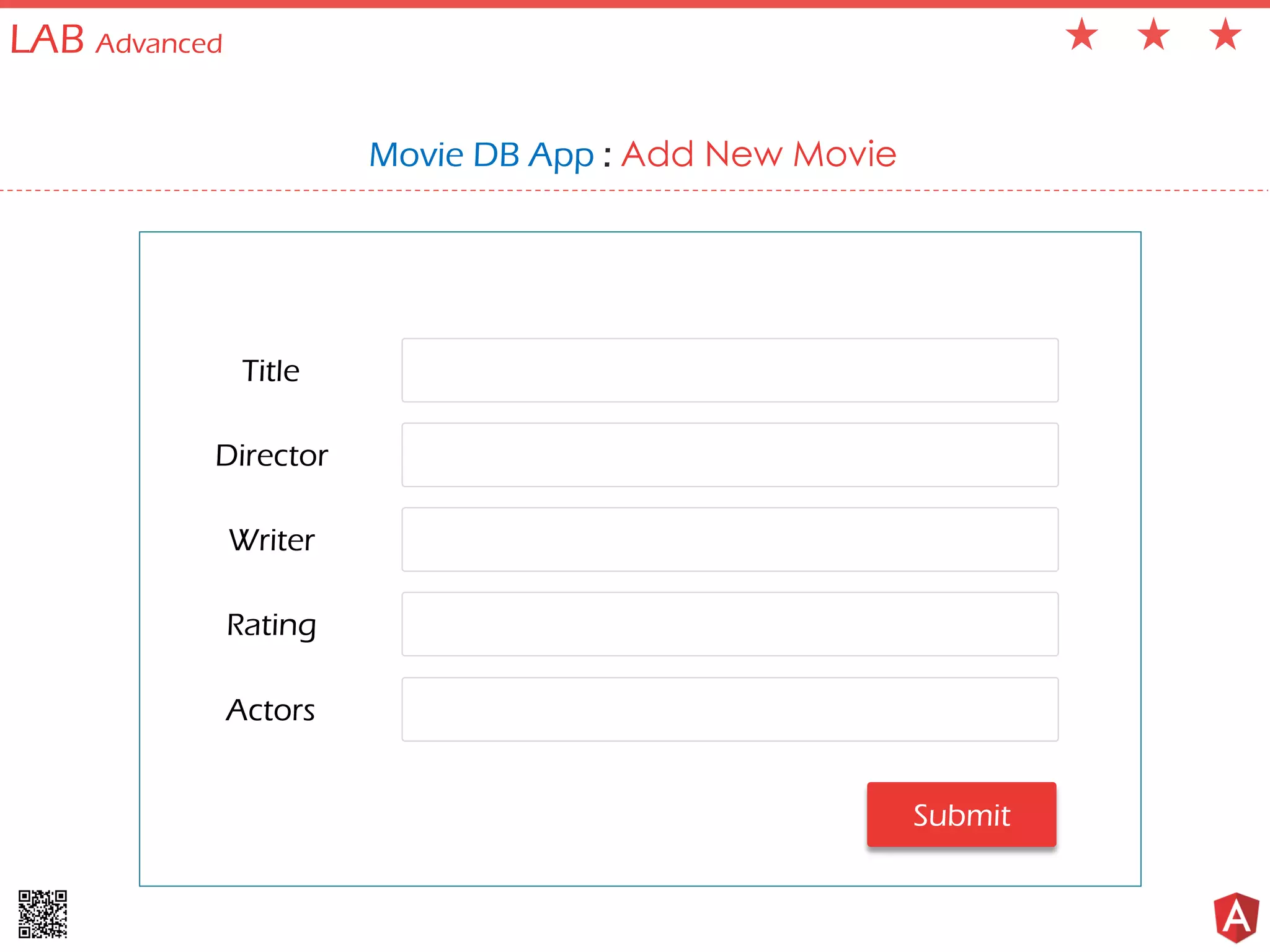Click the 'Title' label text
This screenshot has width=1270, height=952.
point(271,371)
